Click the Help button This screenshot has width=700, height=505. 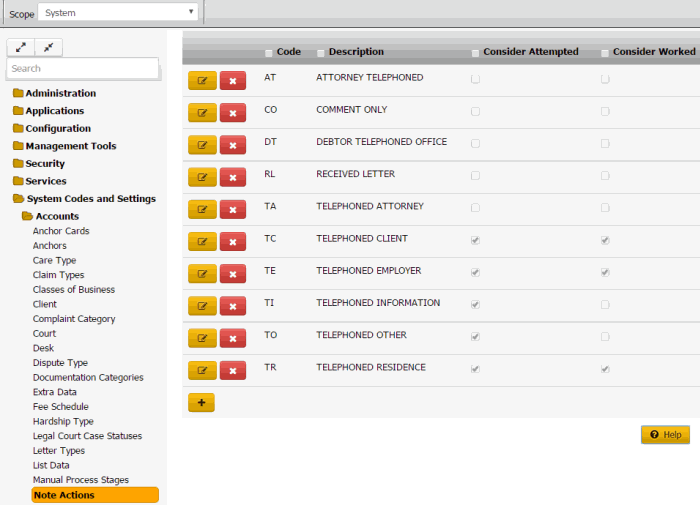point(665,435)
